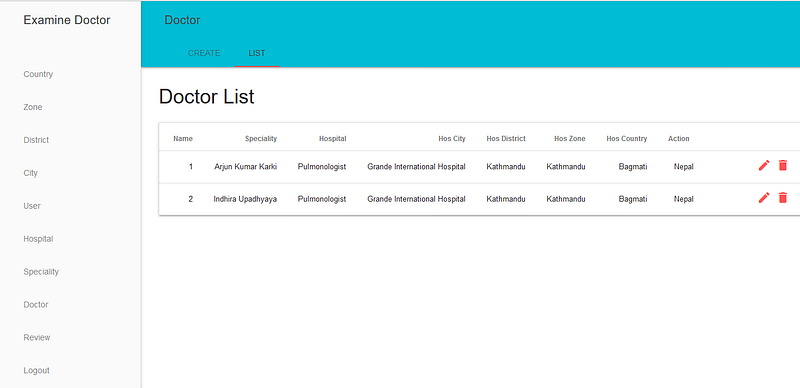The width and height of the screenshot is (800, 388).
Task: Open Review in the sidebar
Action: pyautogui.click(x=37, y=337)
